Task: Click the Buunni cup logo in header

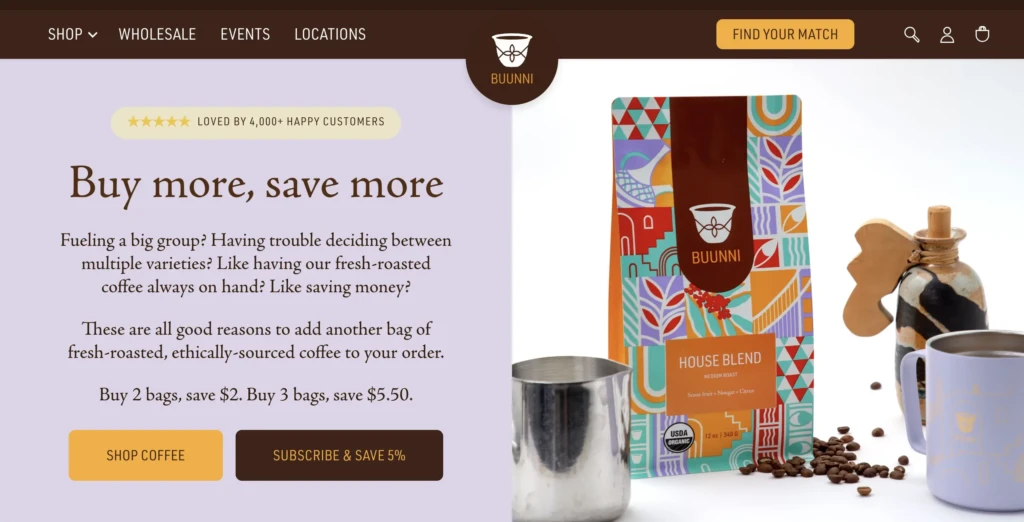Action: coord(512,59)
